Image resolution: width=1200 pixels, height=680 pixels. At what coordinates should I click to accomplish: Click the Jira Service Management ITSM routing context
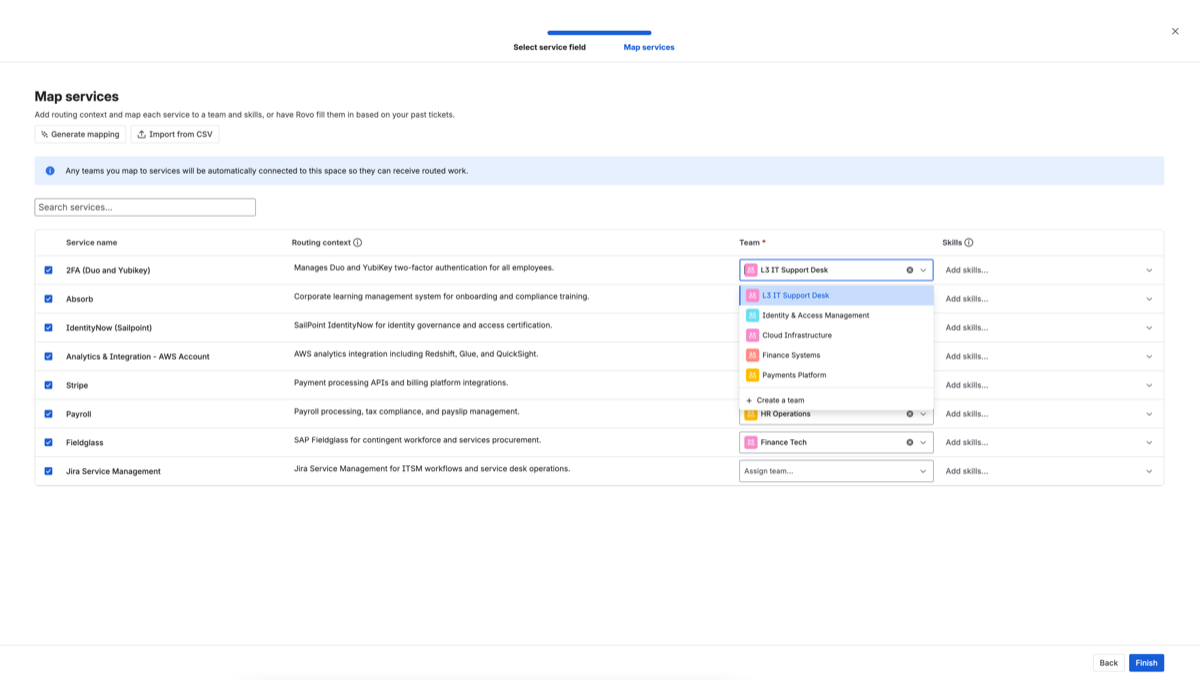[x=432, y=469]
